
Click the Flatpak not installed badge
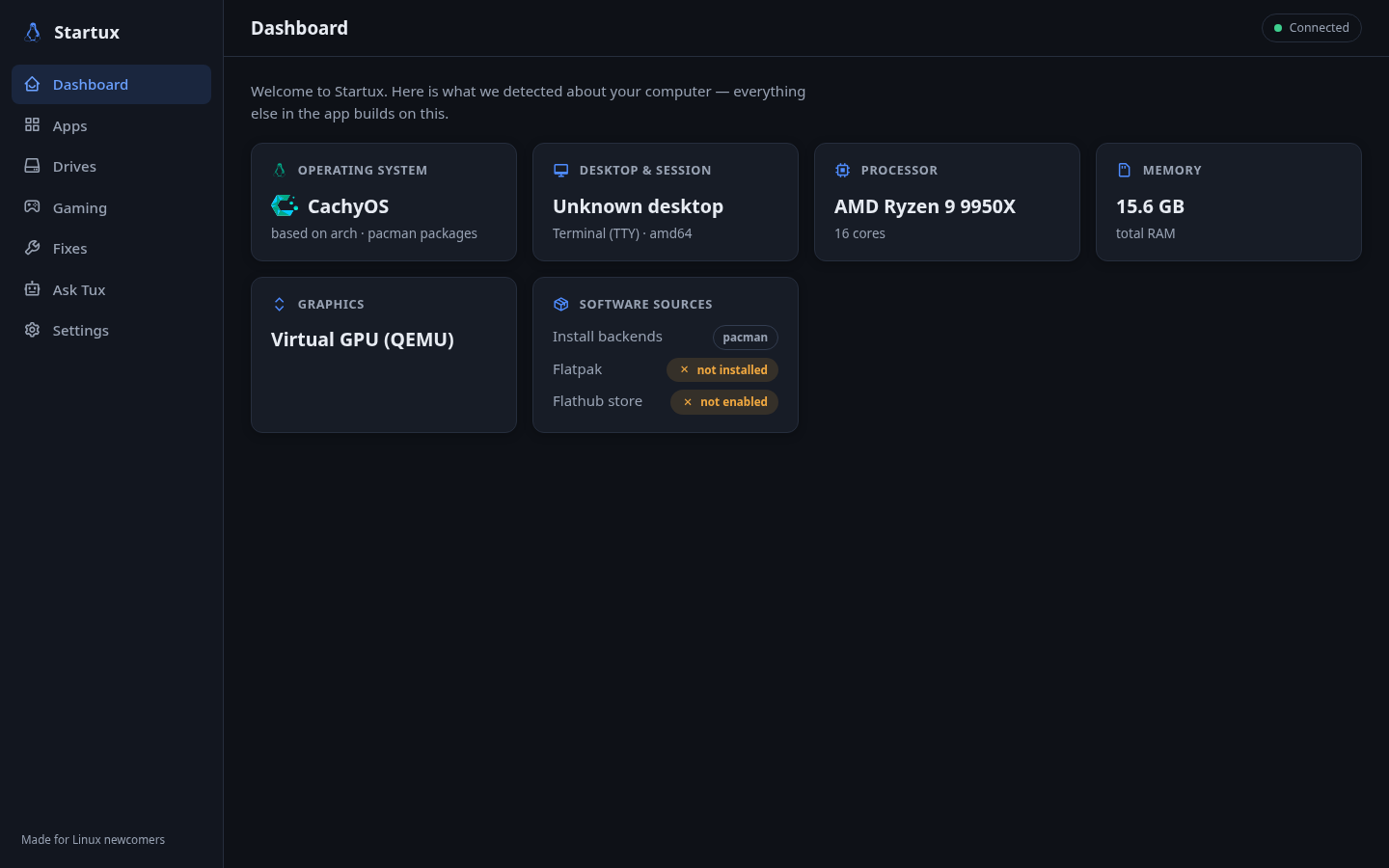[722, 369]
